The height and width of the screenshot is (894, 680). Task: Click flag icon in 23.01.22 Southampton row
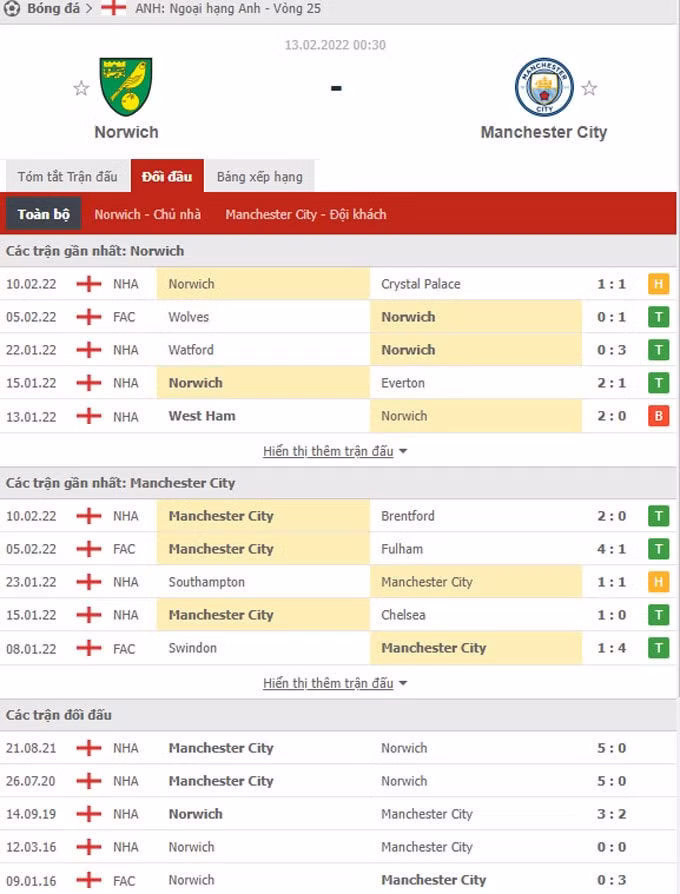89,582
